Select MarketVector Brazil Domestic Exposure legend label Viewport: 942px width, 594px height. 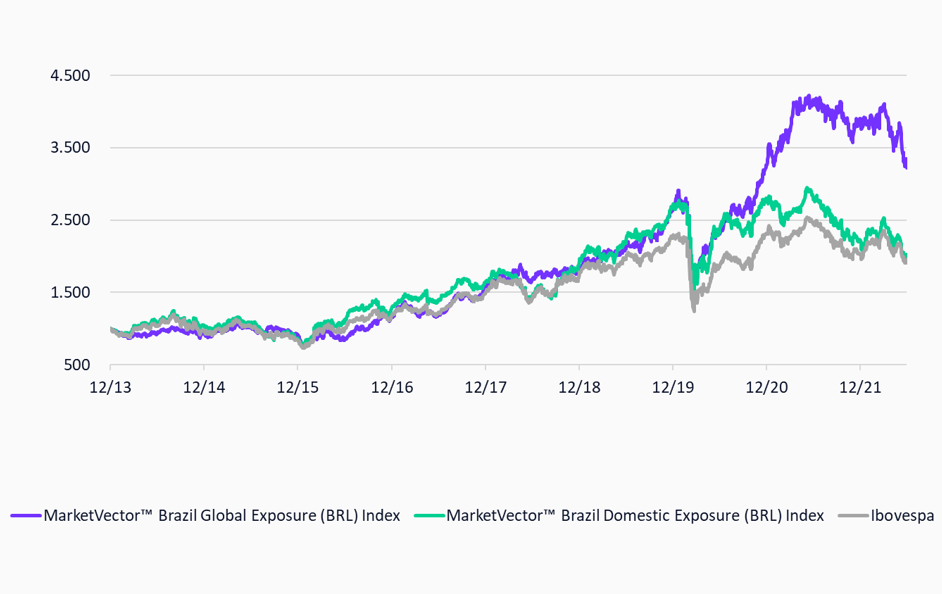coord(635,516)
